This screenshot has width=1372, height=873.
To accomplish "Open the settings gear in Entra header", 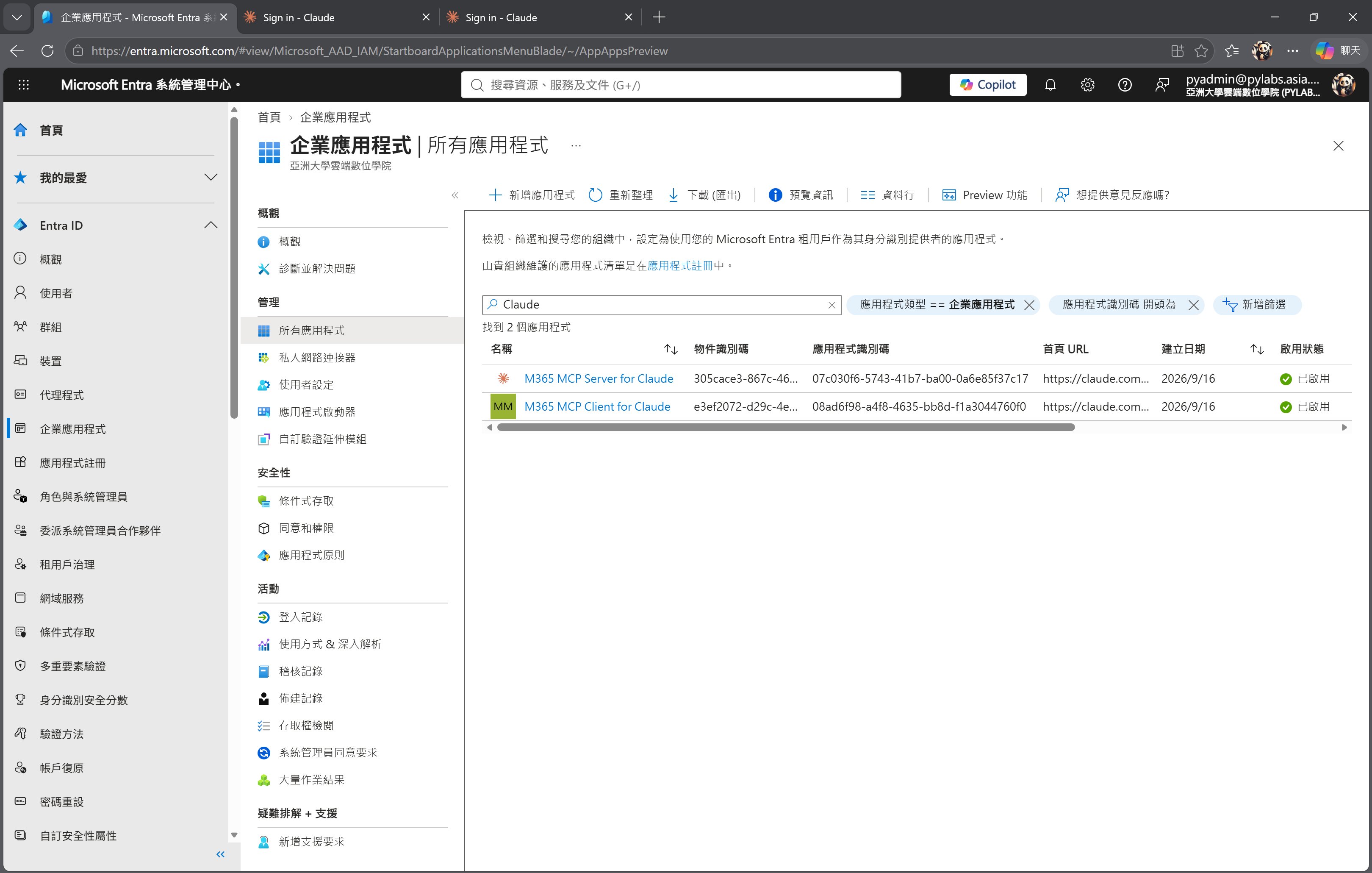I will pyautogui.click(x=1087, y=85).
